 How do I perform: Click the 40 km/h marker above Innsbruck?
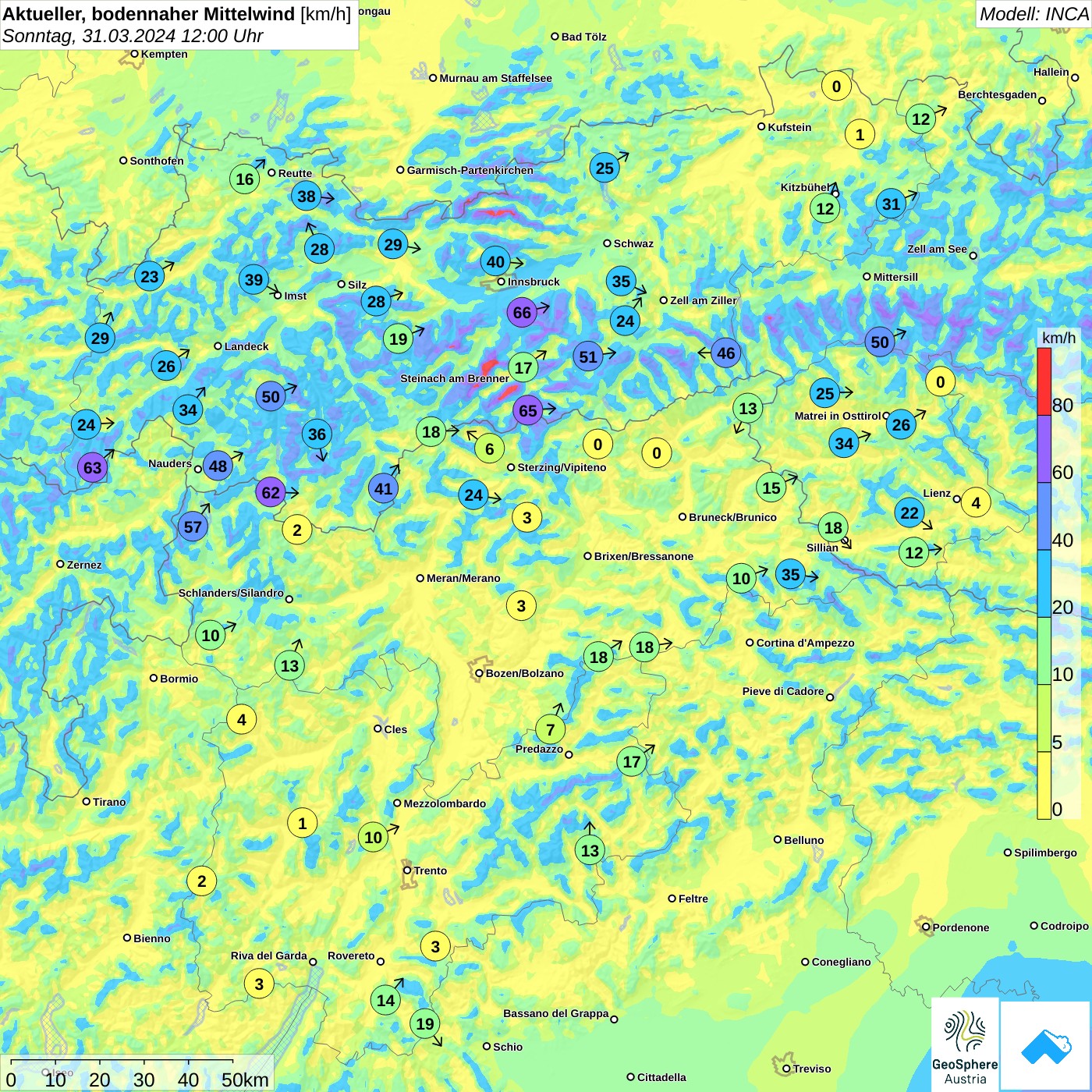pos(496,261)
